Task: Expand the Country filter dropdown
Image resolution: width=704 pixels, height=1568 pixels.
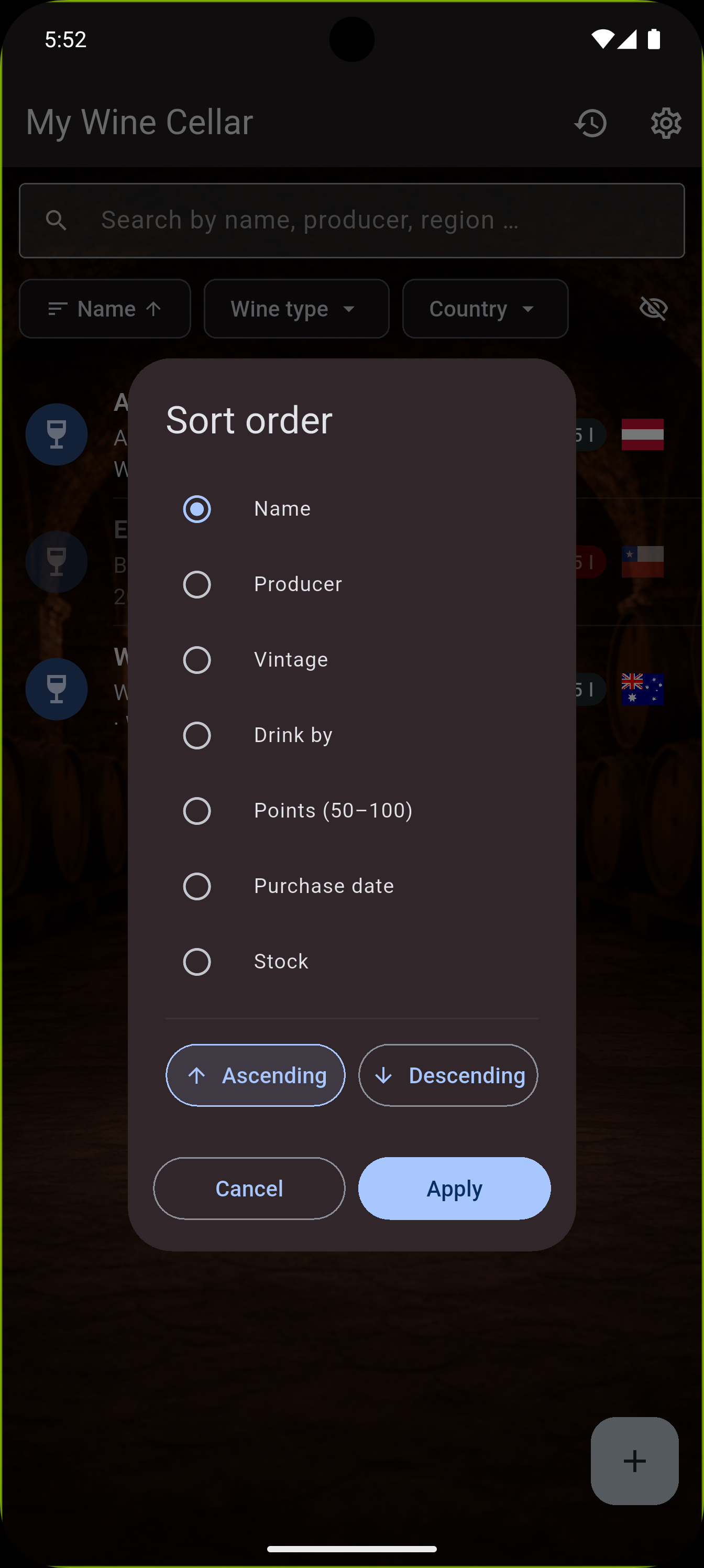Action: pyautogui.click(x=485, y=309)
